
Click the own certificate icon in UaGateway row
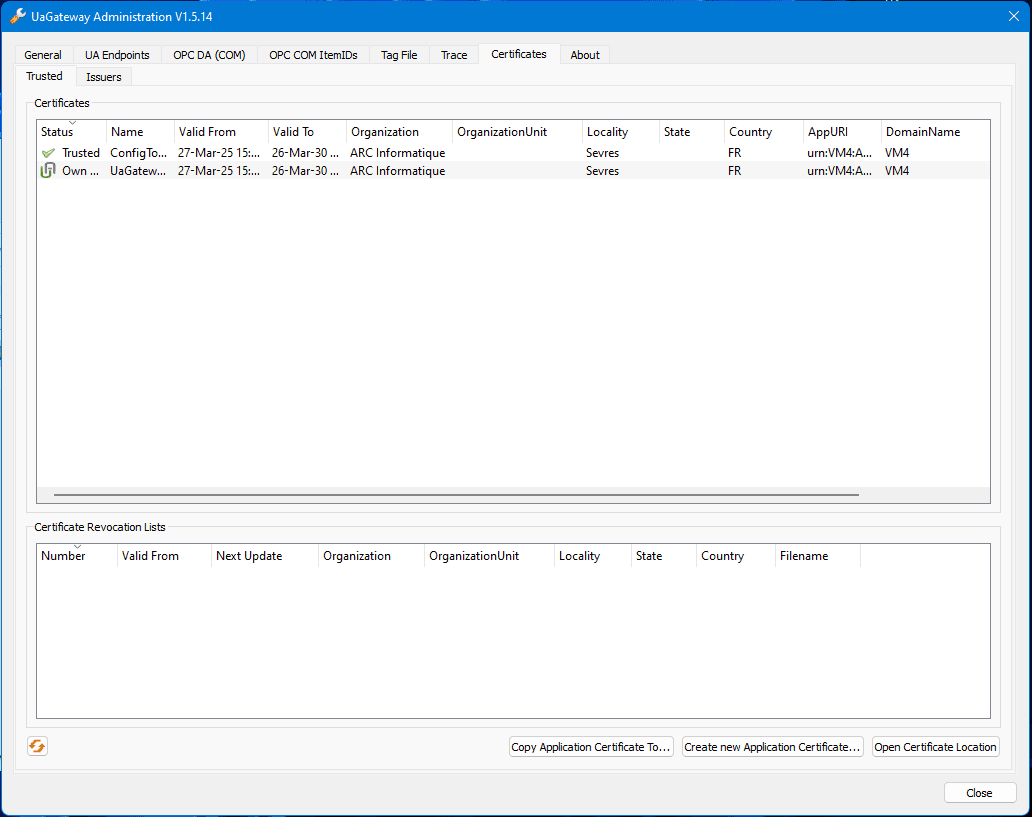pos(48,171)
